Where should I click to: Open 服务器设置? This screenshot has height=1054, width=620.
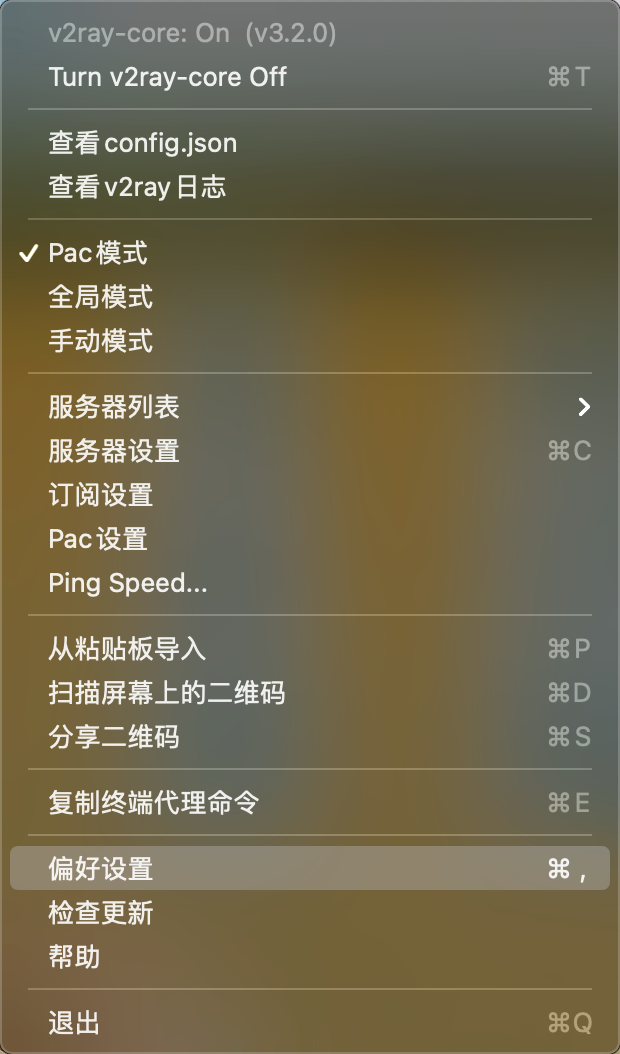click(113, 452)
